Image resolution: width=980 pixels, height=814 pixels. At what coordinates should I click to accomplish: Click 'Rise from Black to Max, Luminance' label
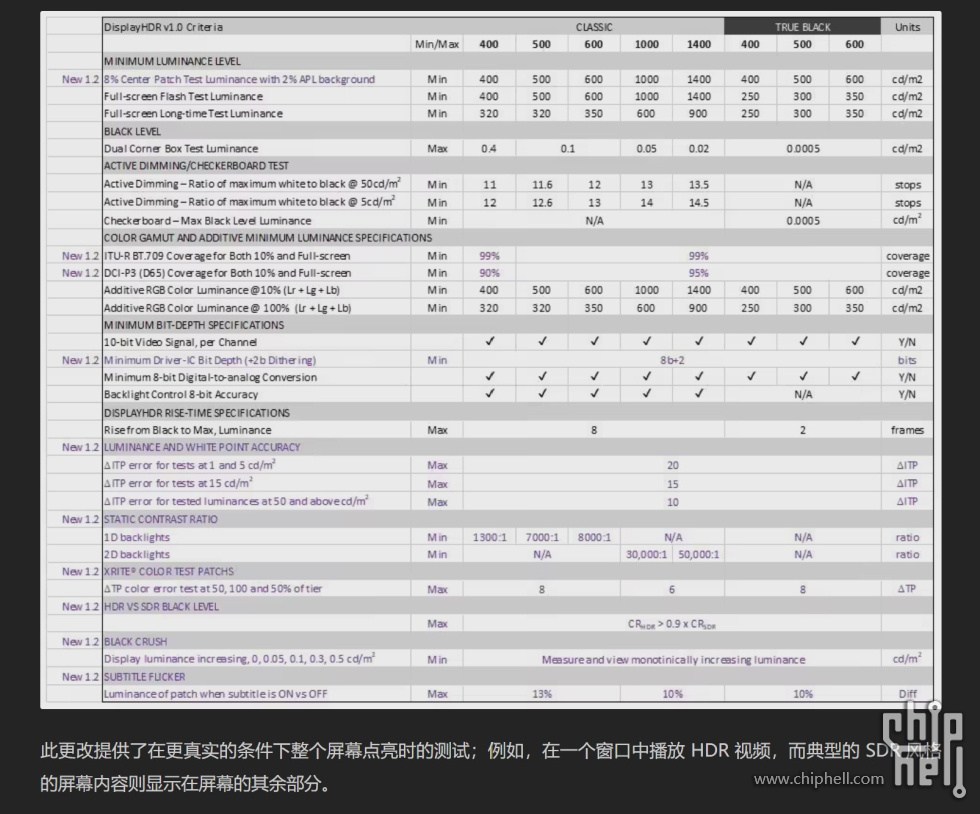click(188, 430)
